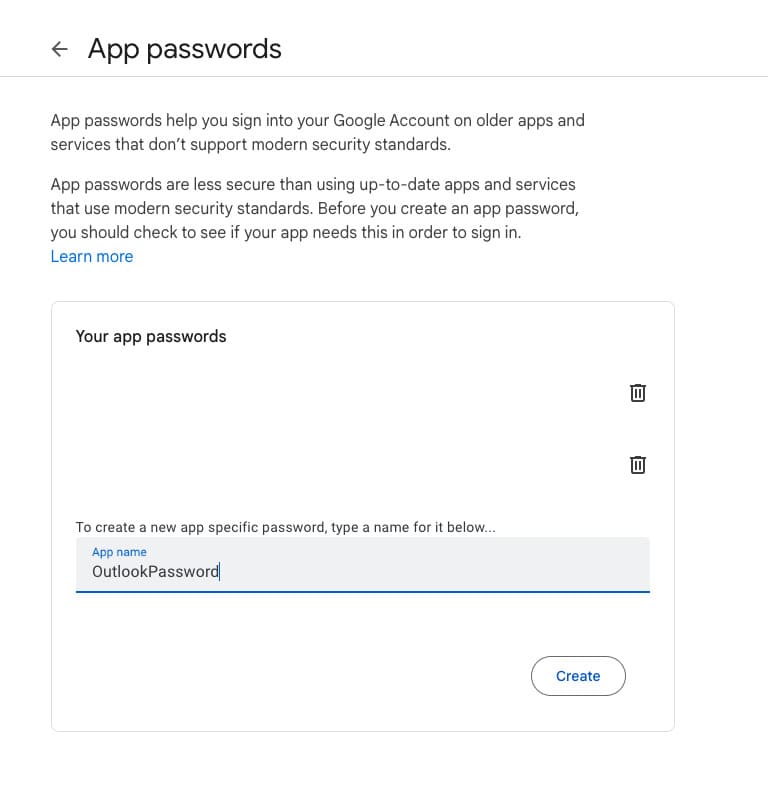Generate password by clicking Create

(x=578, y=676)
